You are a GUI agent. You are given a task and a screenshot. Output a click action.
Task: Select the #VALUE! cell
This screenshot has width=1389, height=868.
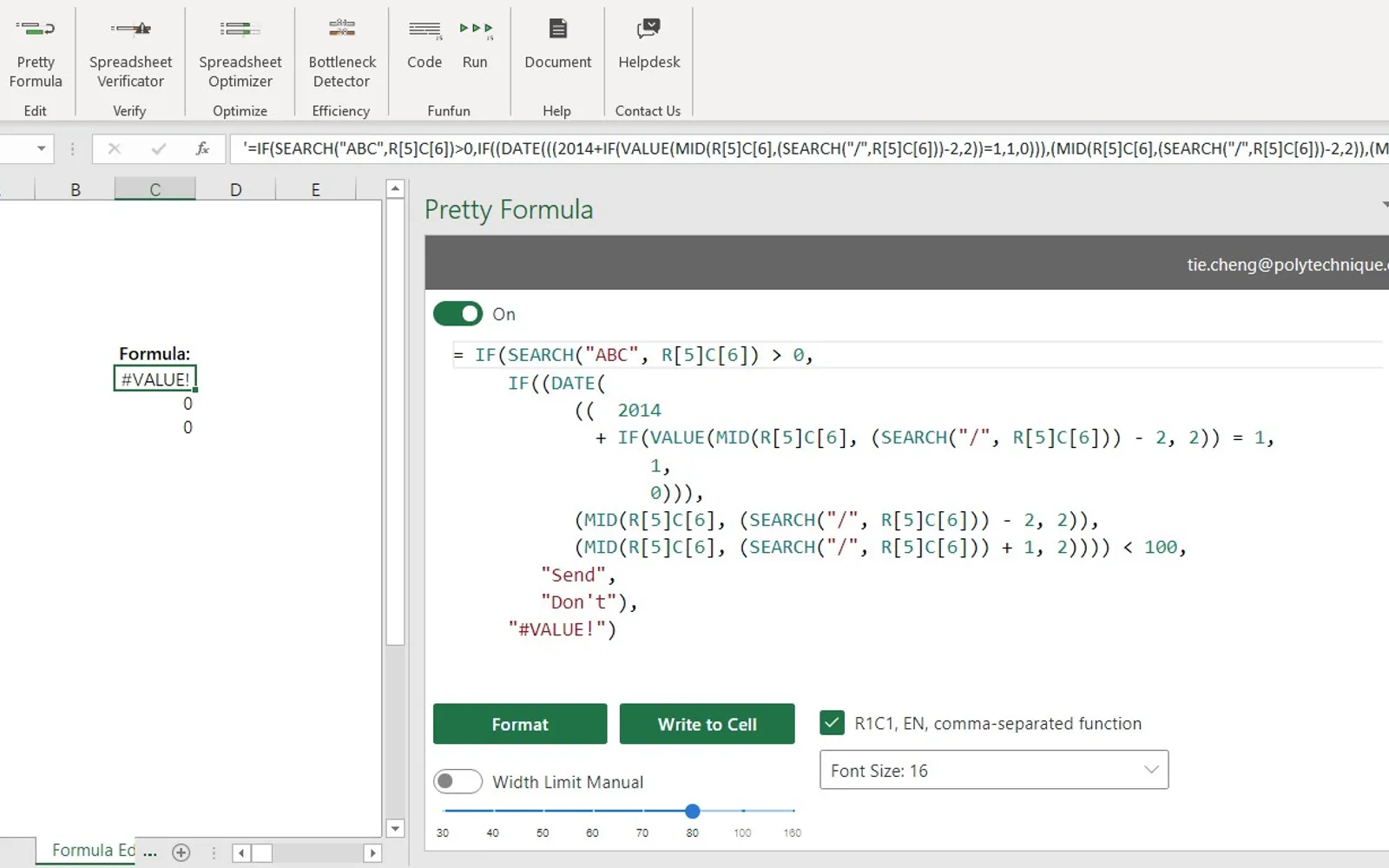pos(155,379)
